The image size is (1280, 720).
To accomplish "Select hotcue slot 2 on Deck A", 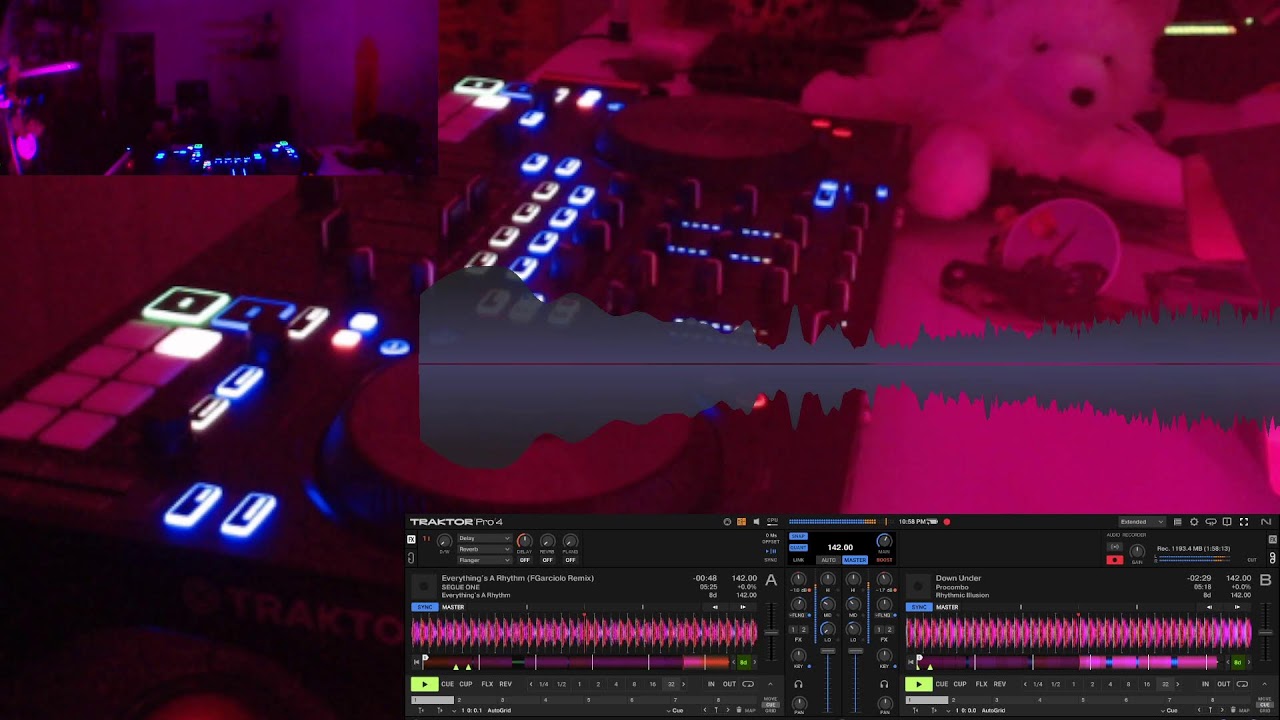I will click(477, 700).
